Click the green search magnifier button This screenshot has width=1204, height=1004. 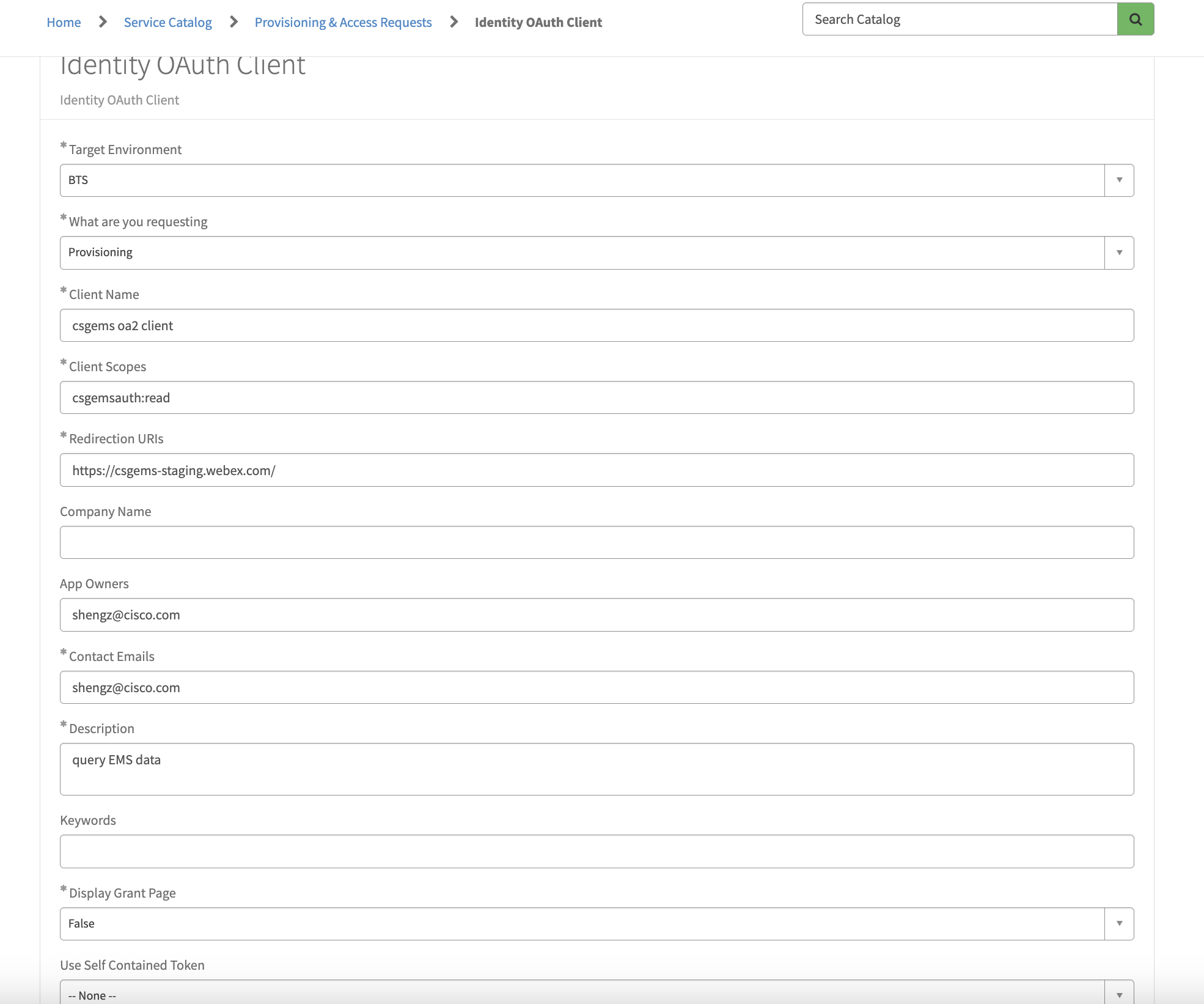pos(1135,19)
